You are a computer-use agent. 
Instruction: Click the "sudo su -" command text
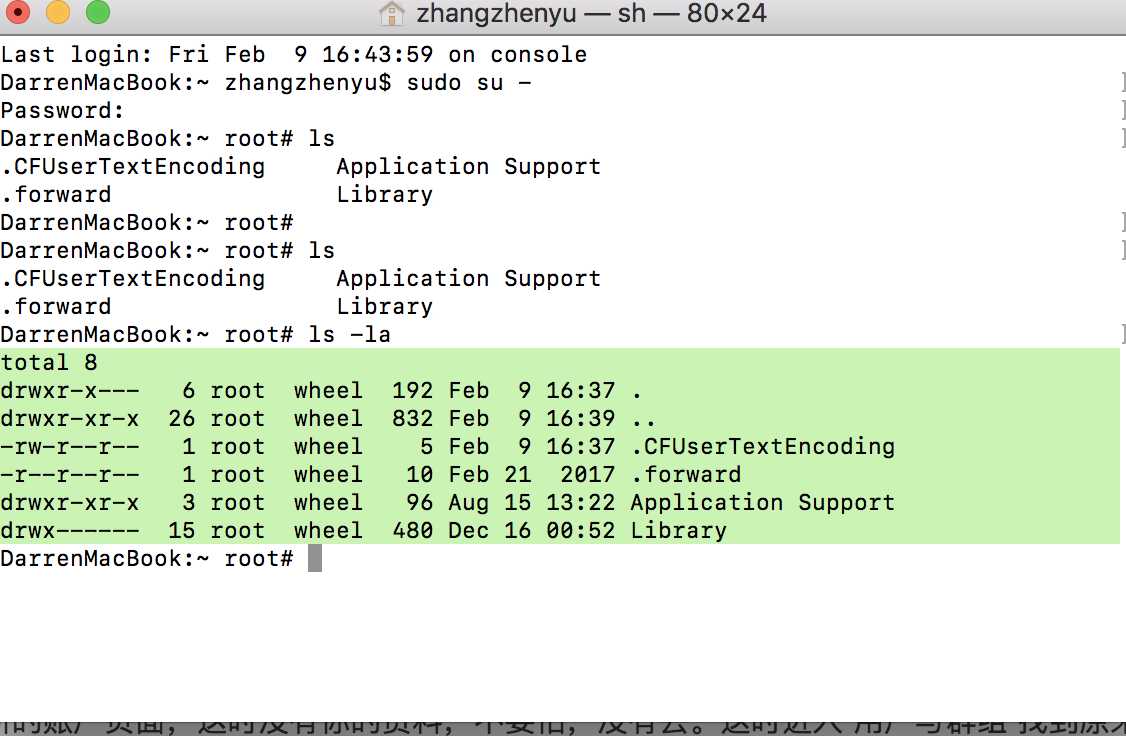click(468, 82)
